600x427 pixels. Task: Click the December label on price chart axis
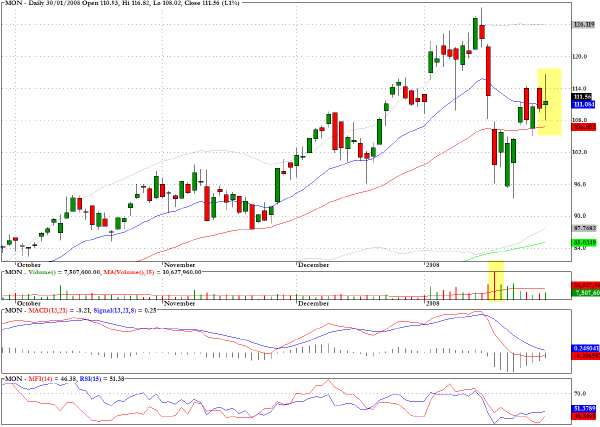tap(313, 265)
